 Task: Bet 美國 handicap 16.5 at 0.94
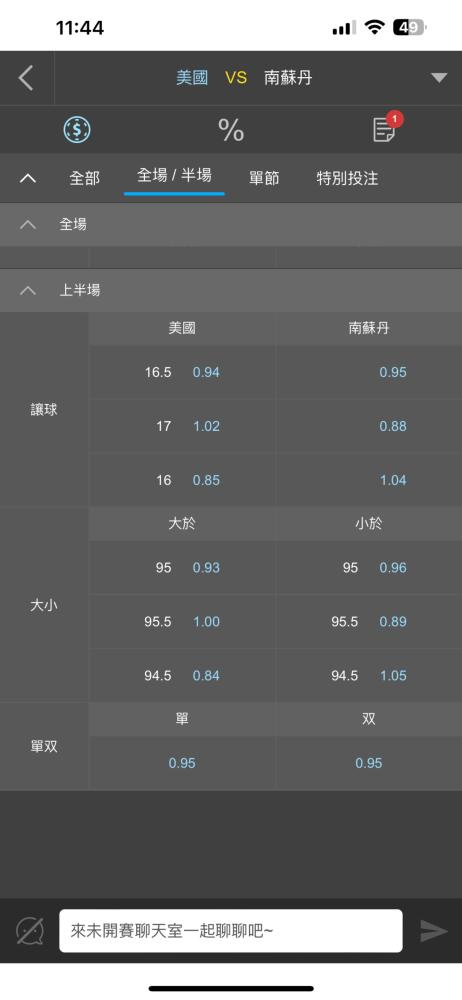point(183,372)
